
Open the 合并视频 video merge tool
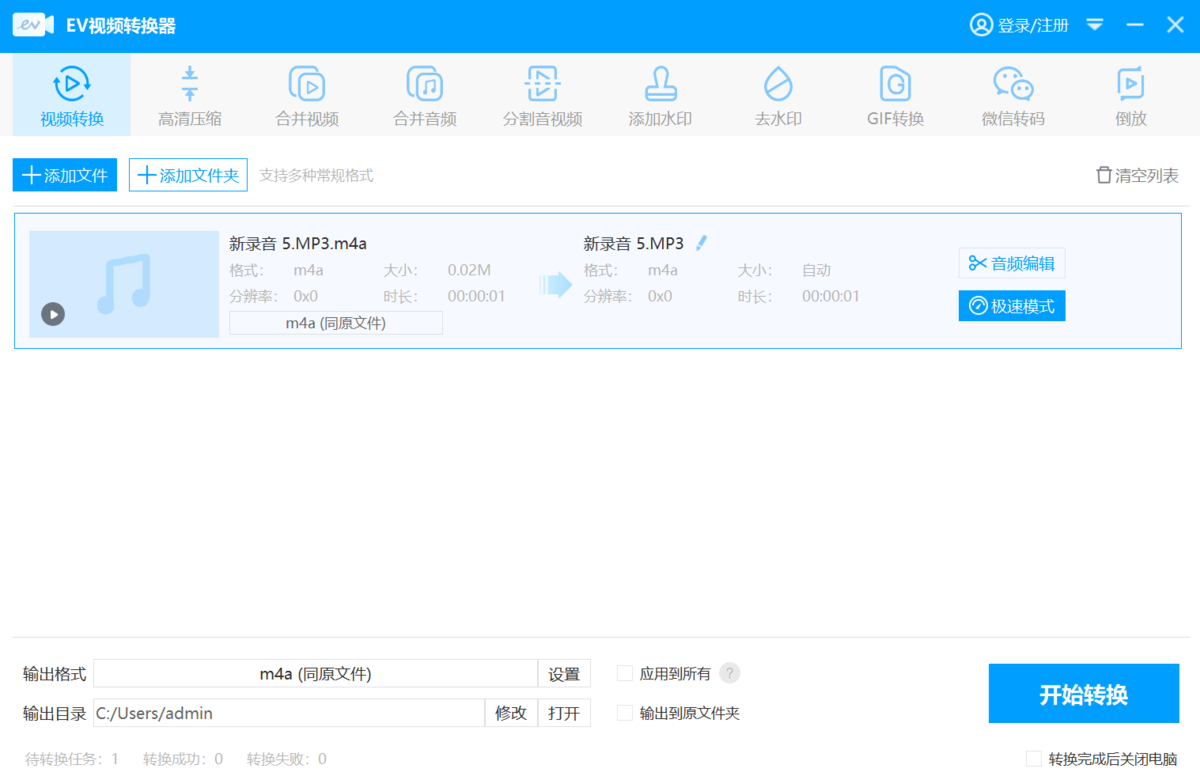pos(306,93)
